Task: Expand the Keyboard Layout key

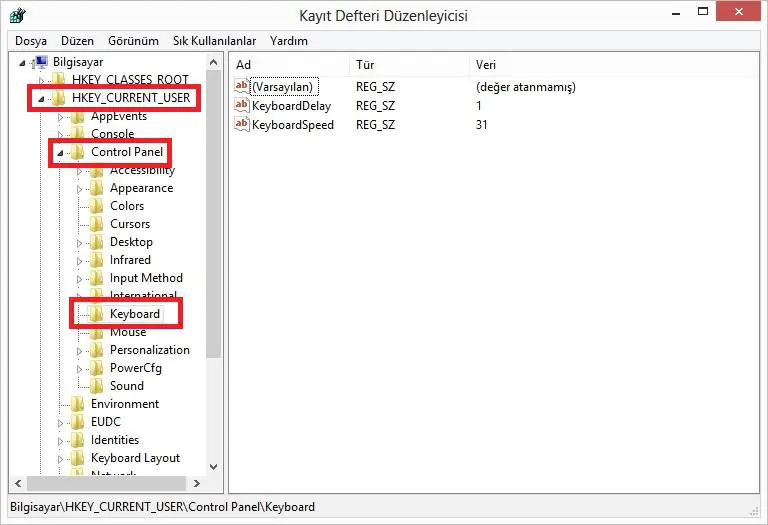Action: 60,459
